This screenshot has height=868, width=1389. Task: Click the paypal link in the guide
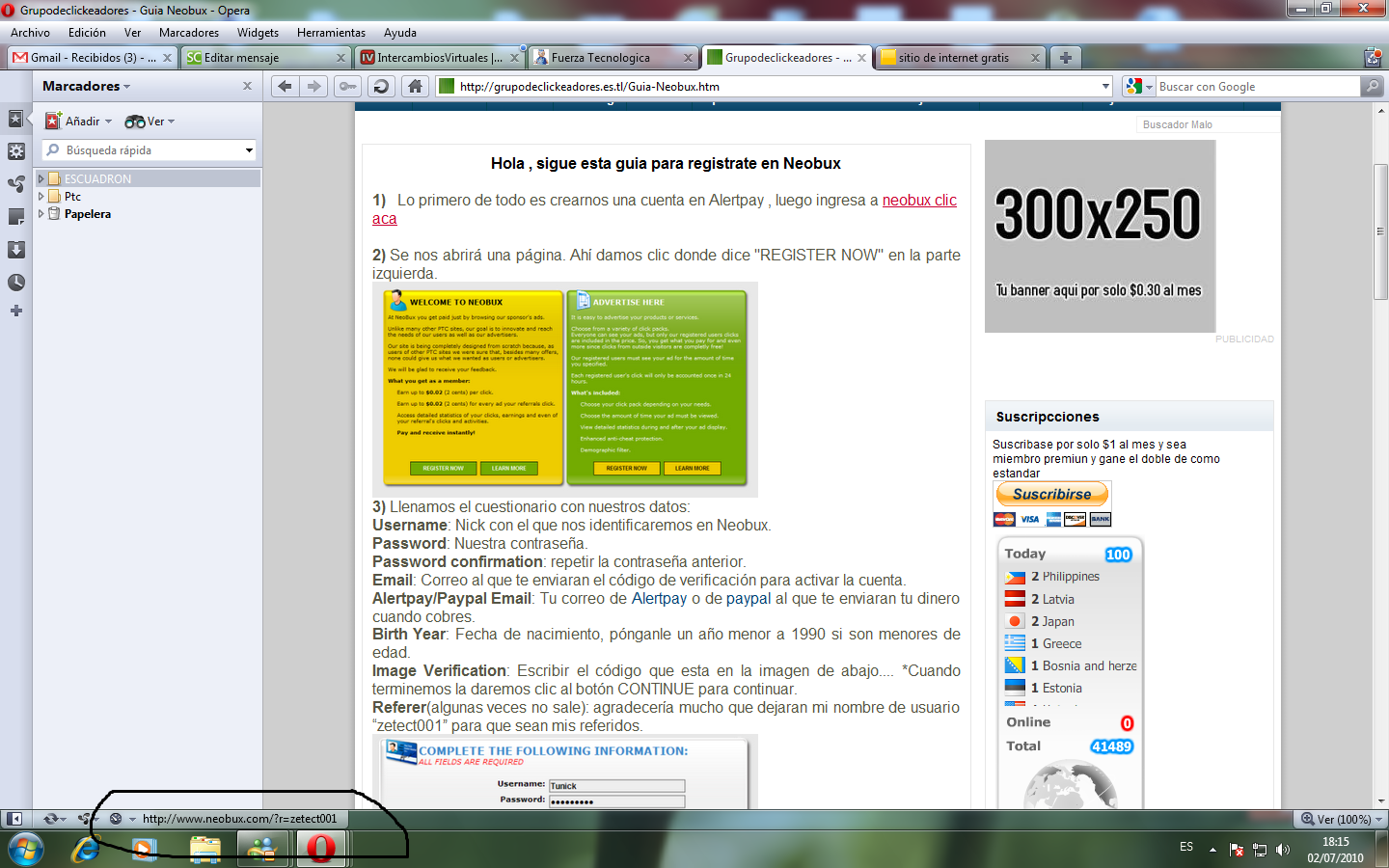[749, 598]
